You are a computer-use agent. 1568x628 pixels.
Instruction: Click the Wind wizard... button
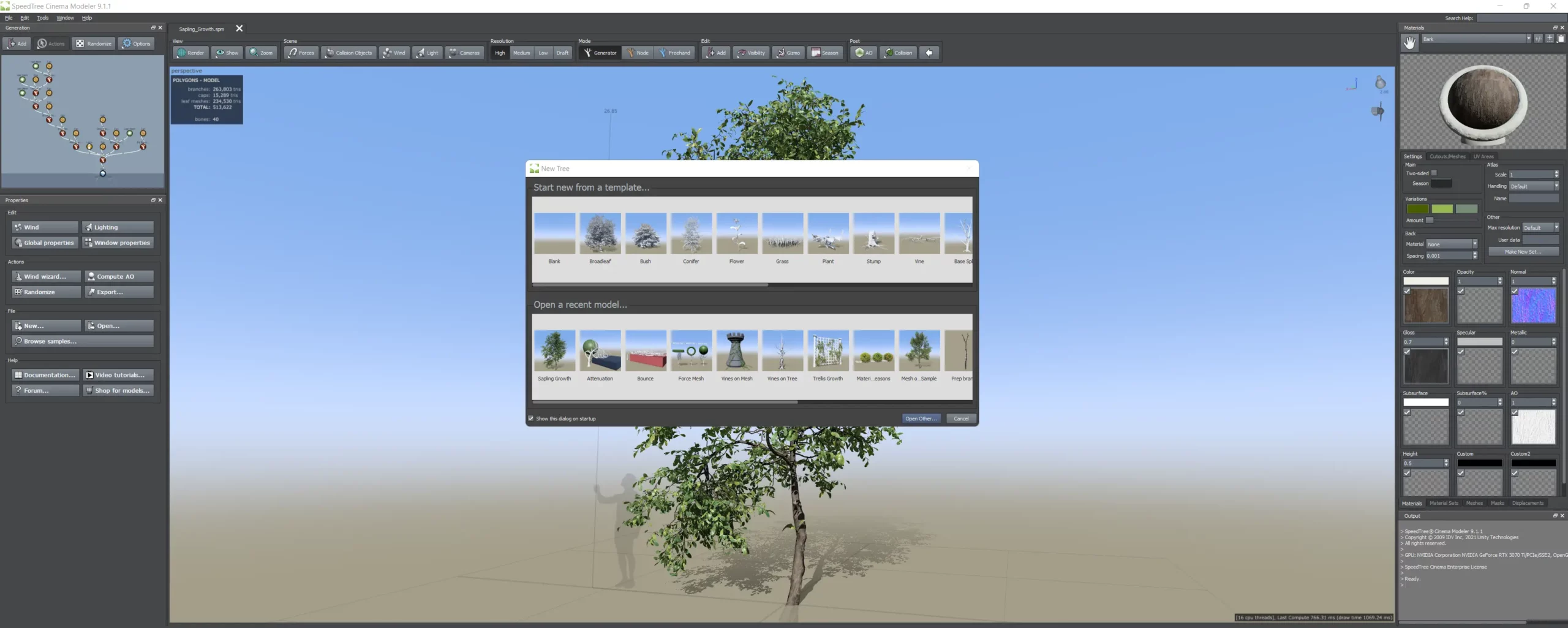(46, 276)
